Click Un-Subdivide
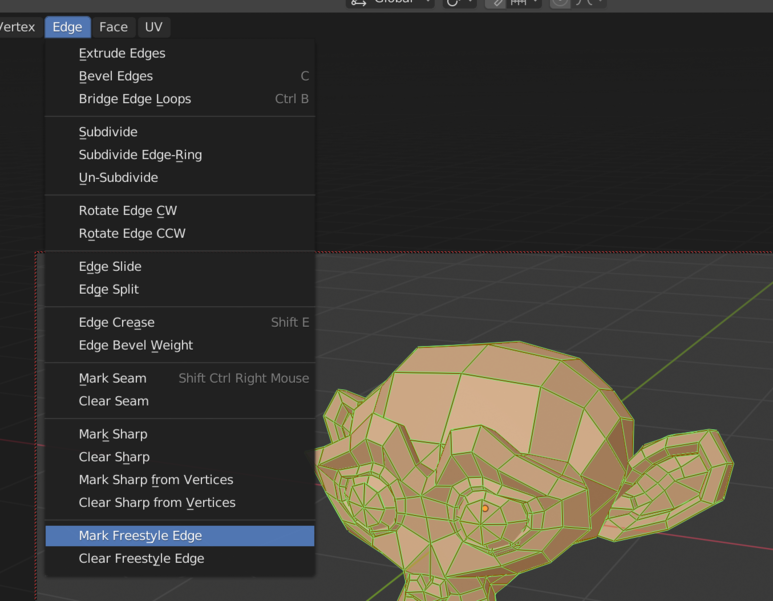The image size is (773, 601). click(x=180, y=177)
